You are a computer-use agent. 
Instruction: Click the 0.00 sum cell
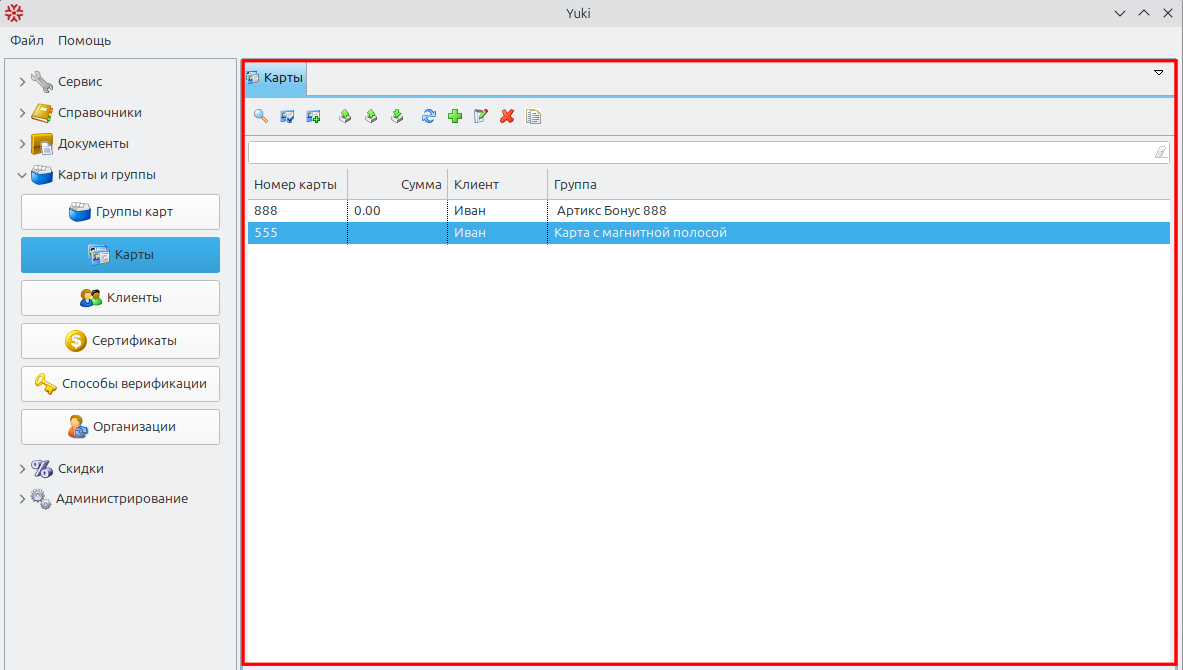[x=398, y=211]
